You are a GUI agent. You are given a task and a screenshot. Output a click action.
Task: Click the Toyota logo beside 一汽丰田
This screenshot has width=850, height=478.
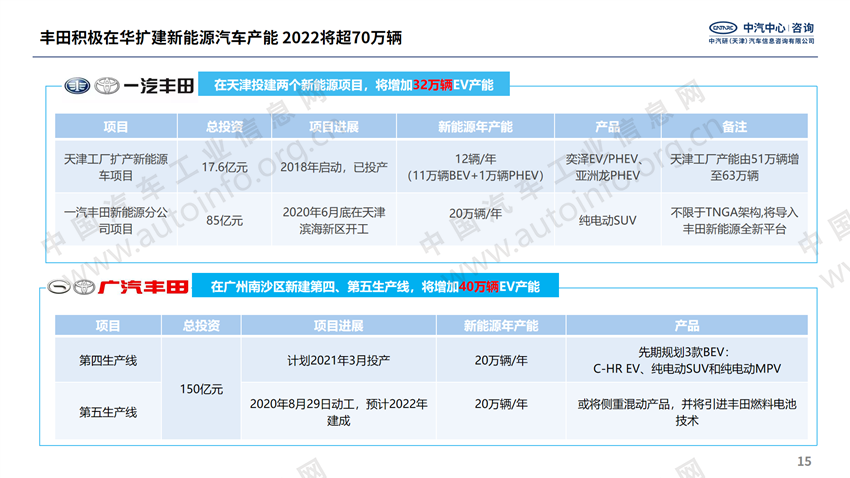(107, 86)
